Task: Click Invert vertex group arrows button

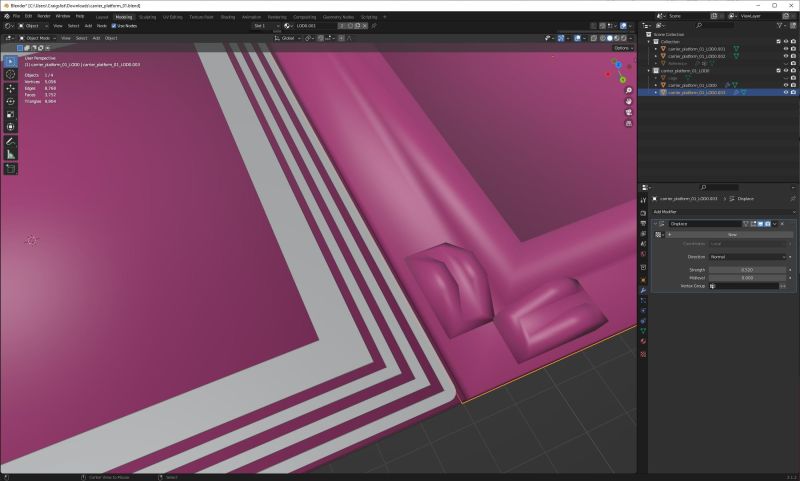Action: pos(783,286)
